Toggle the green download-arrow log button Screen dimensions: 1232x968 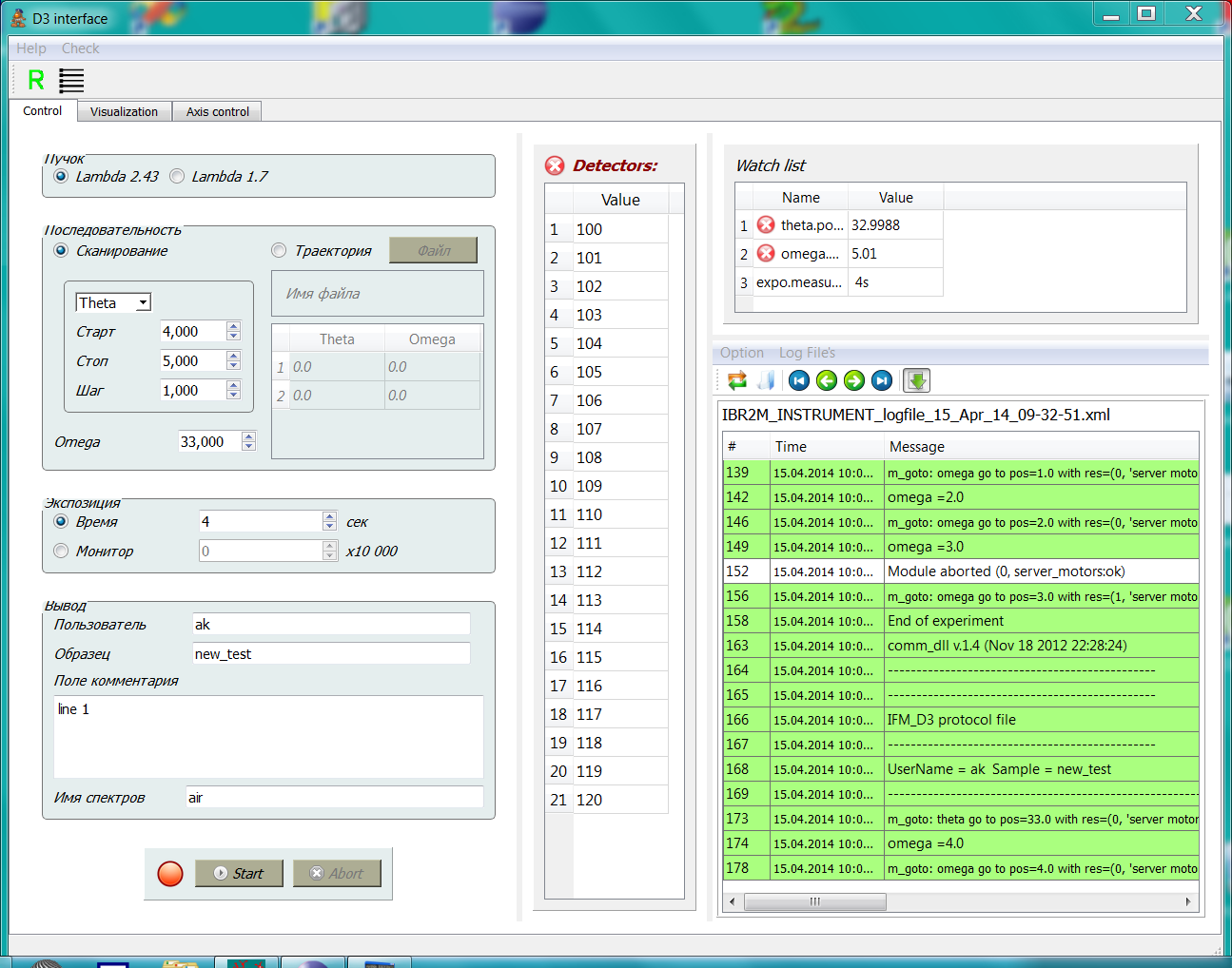tap(916, 381)
